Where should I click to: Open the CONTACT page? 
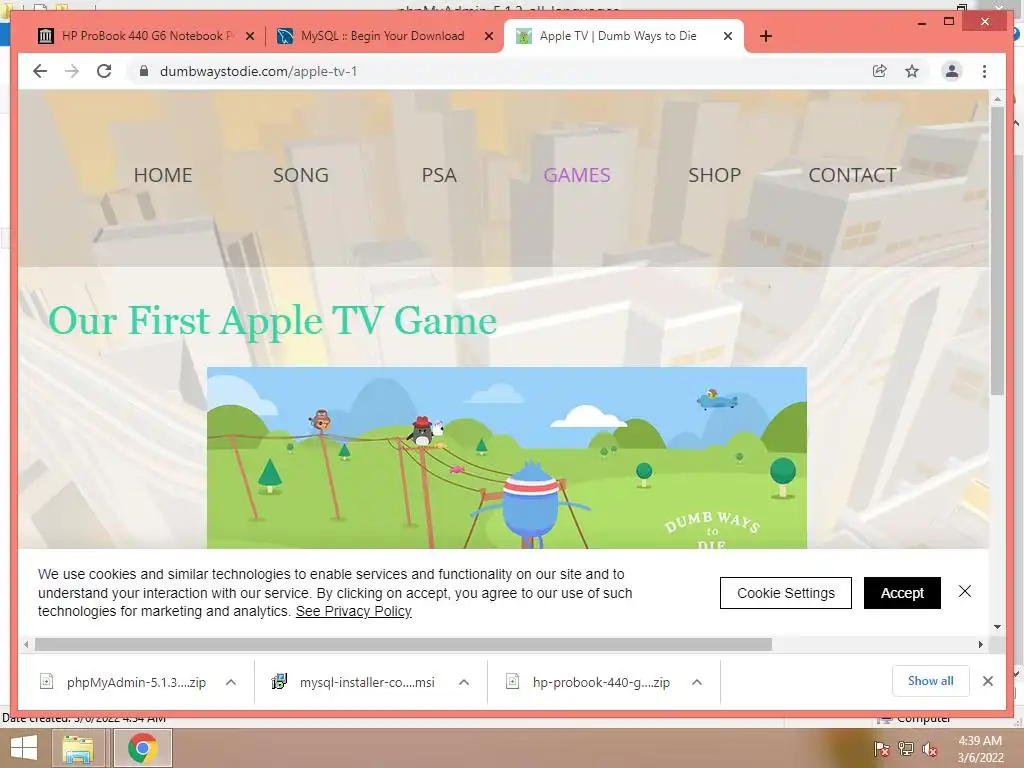(852, 175)
